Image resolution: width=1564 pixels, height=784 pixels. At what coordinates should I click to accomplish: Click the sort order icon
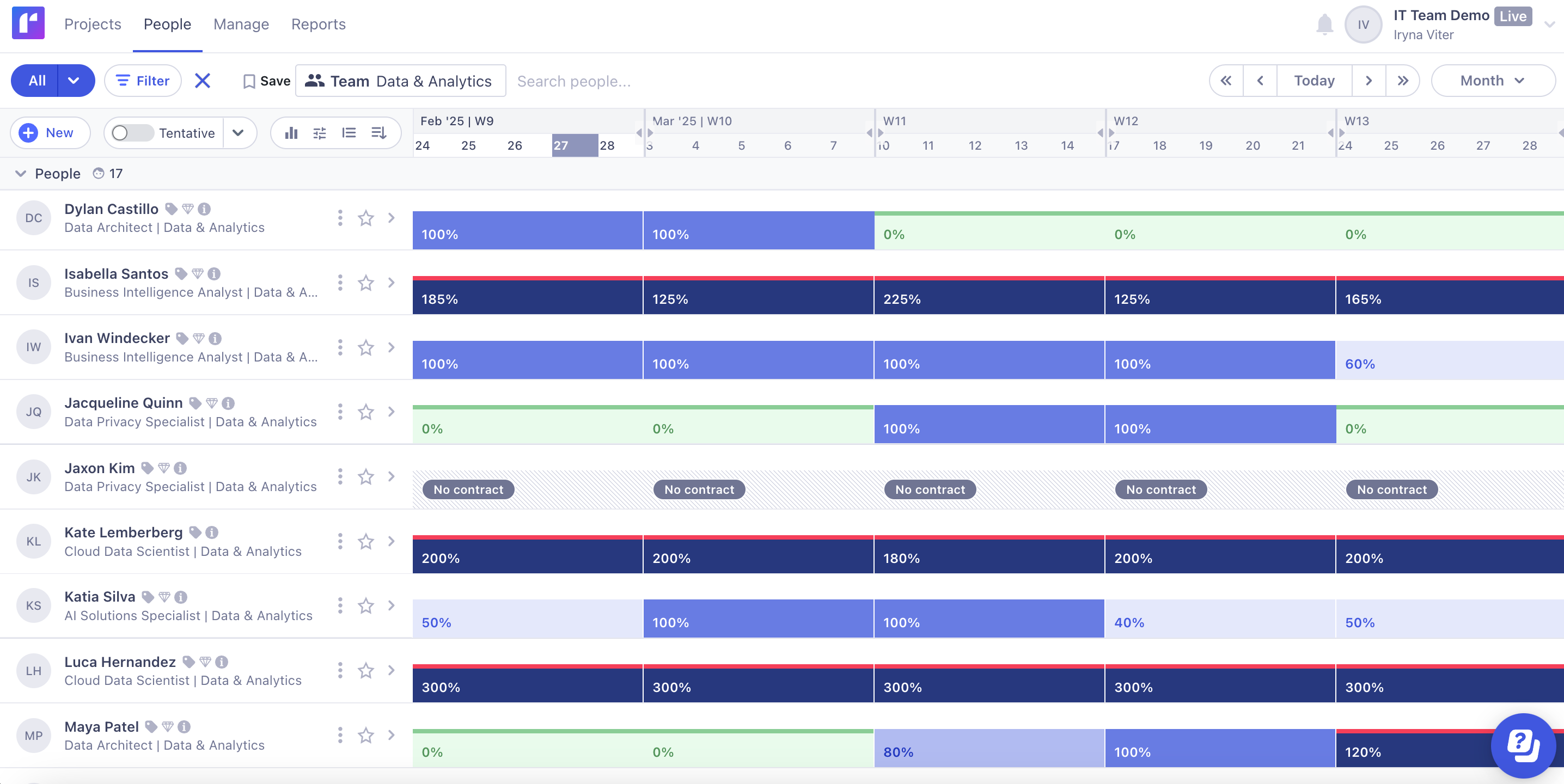[378, 133]
